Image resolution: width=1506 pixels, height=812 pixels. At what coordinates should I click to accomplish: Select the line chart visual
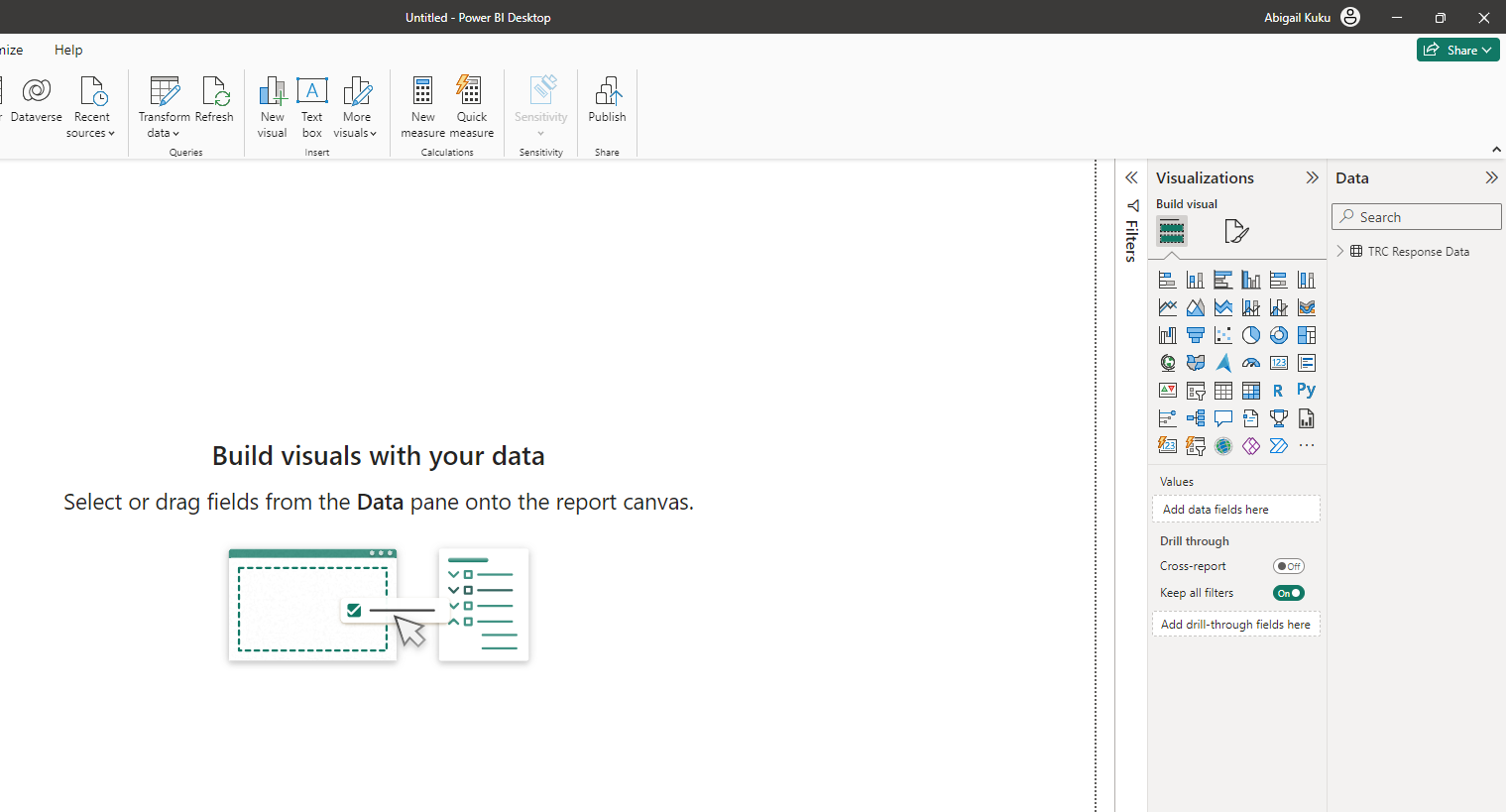[1168, 307]
